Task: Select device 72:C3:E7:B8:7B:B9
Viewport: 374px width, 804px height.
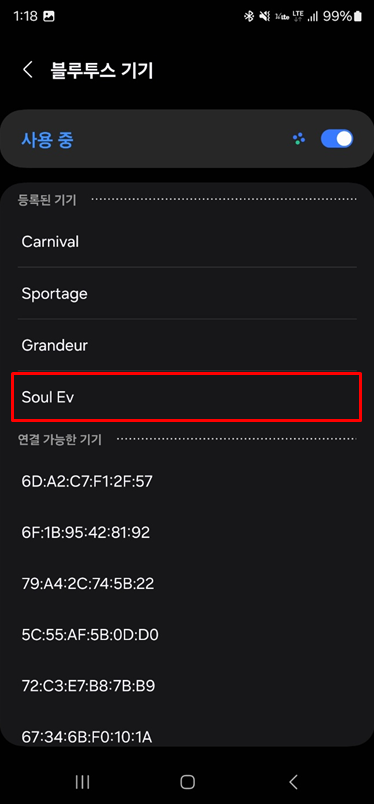Action: coord(187,686)
